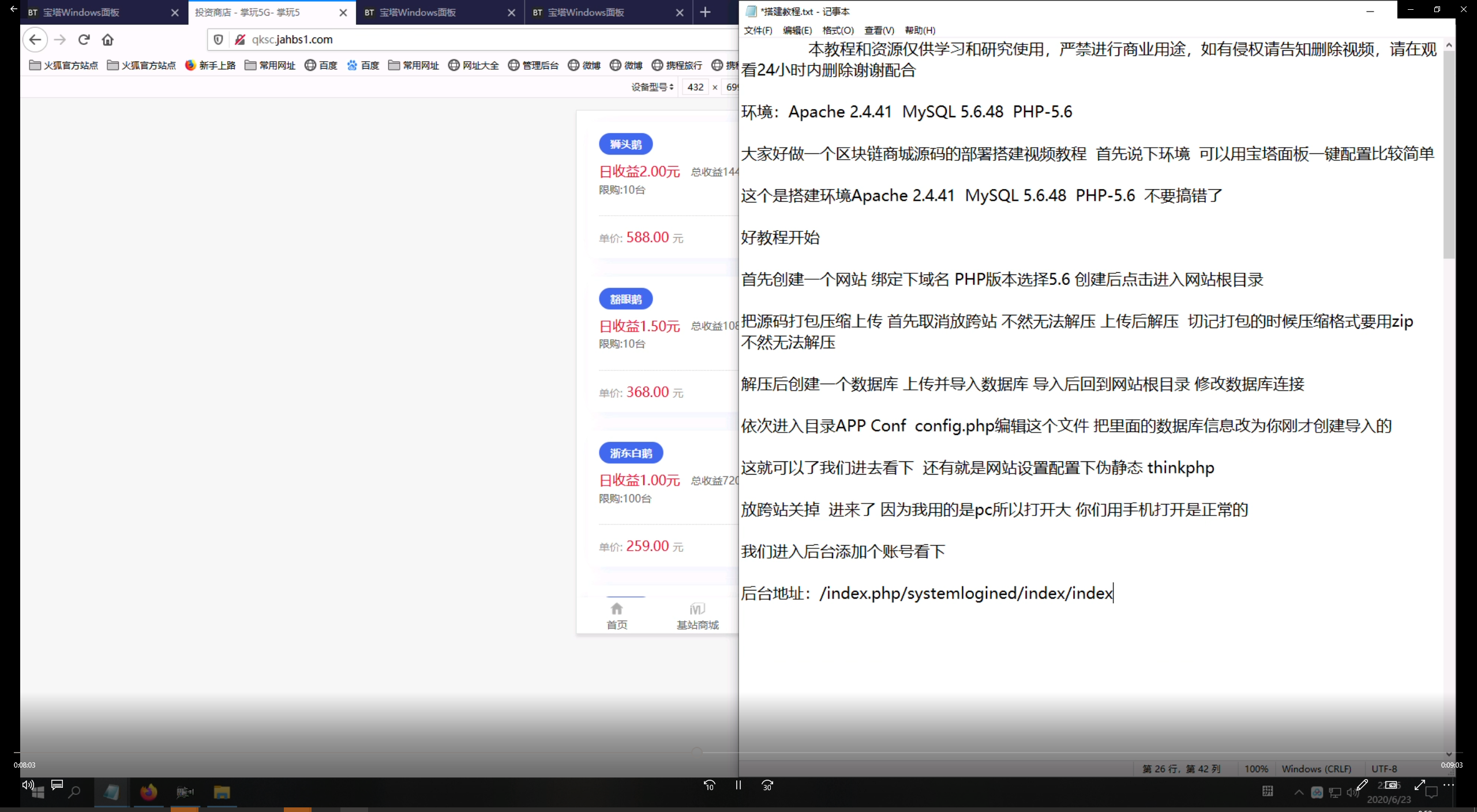Viewport: 1477px width, 812px height.
Task: Pause the video playback
Action: coord(738,785)
